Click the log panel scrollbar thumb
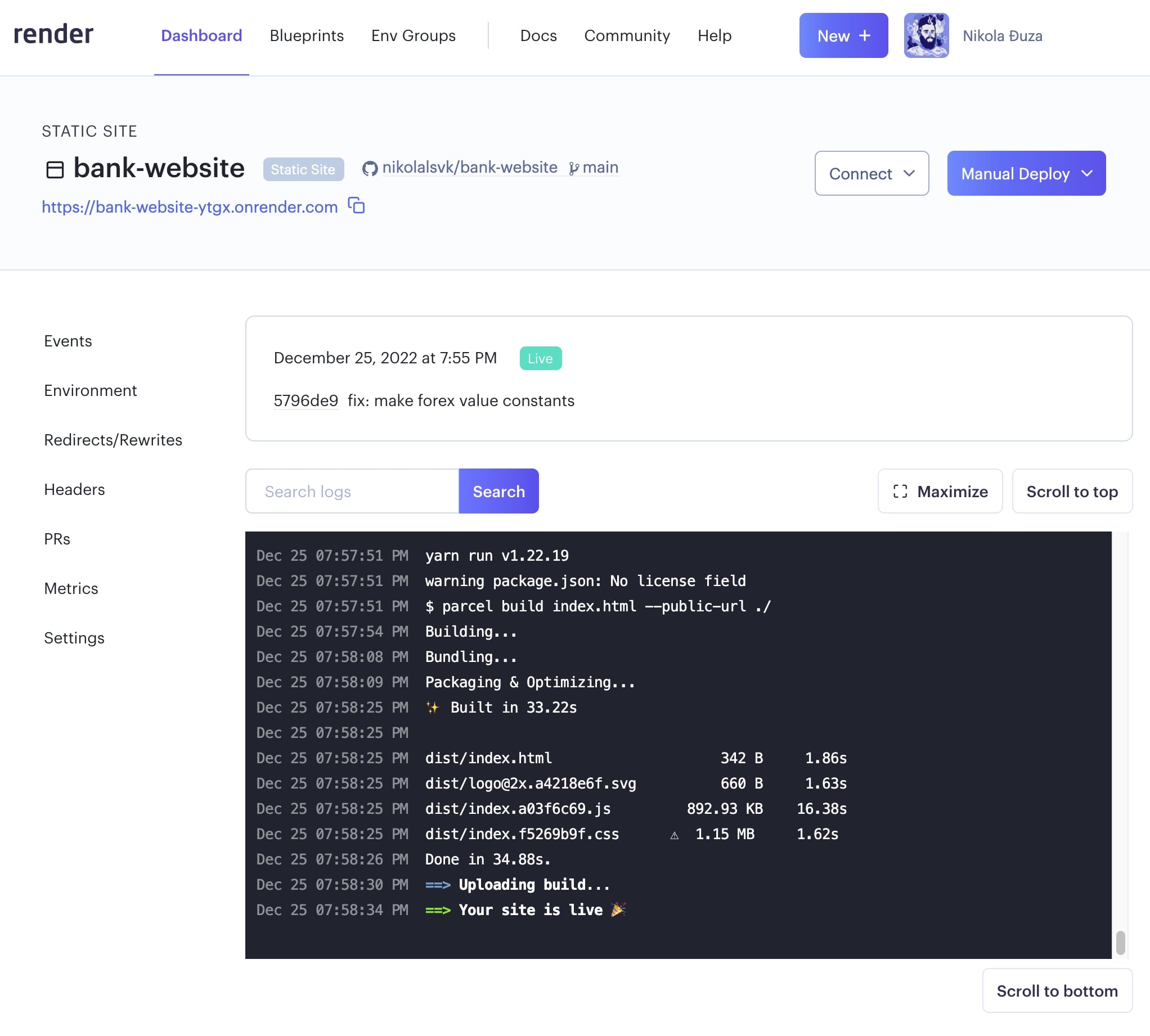The image size is (1150, 1036). 1120,942
